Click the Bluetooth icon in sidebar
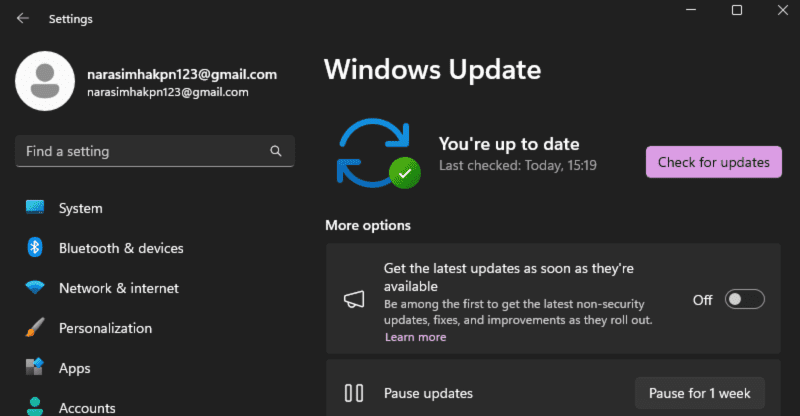Viewport: 800px width, 416px height. tap(35, 248)
